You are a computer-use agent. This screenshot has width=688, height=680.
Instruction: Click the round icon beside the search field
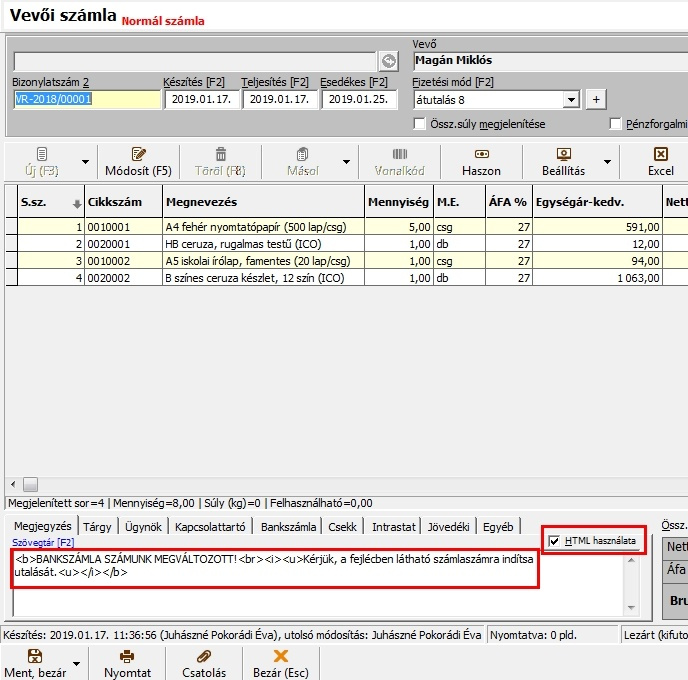[388, 61]
